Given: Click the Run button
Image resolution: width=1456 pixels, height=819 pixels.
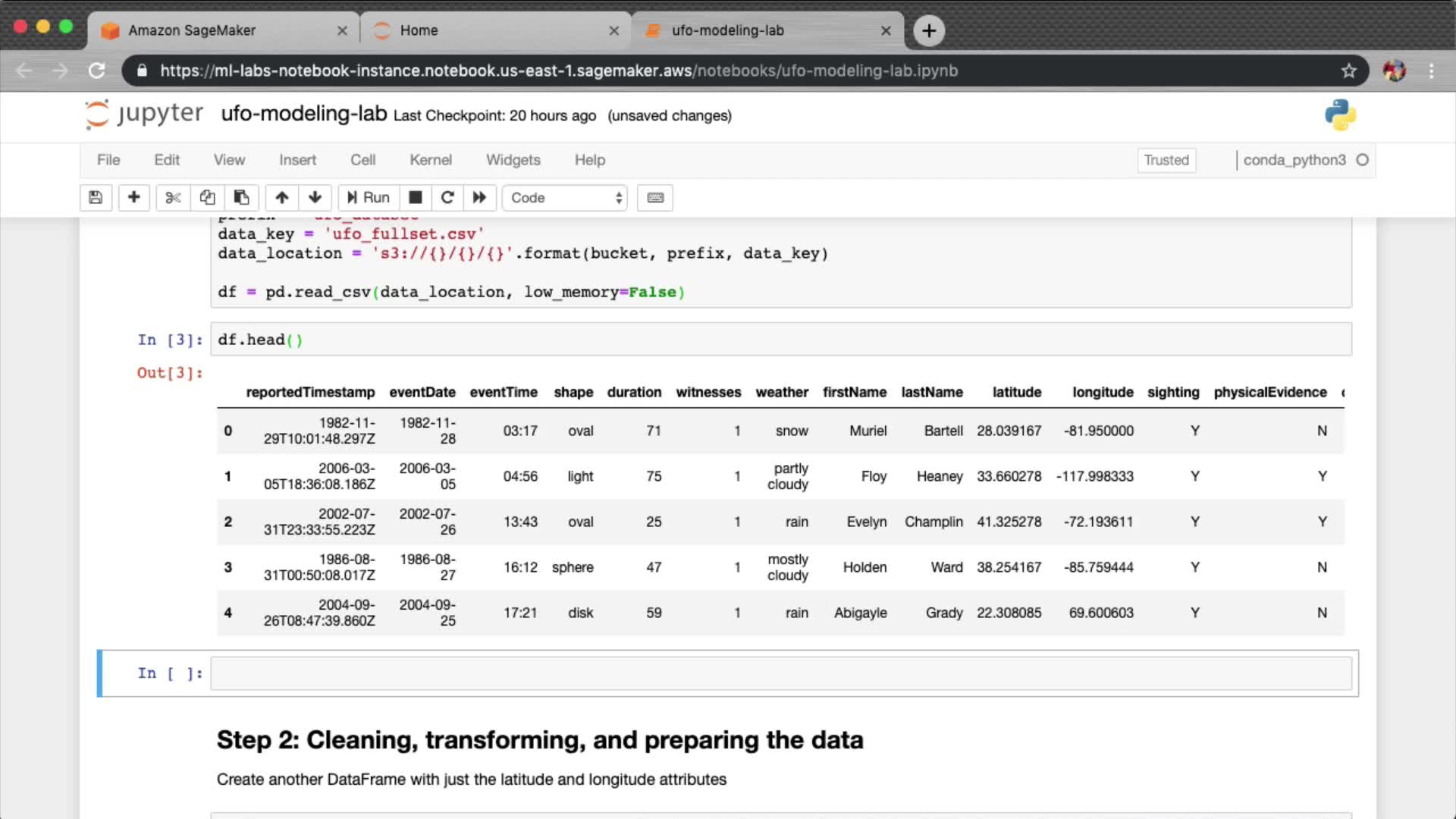Looking at the screenshot, I should point(369,198).
